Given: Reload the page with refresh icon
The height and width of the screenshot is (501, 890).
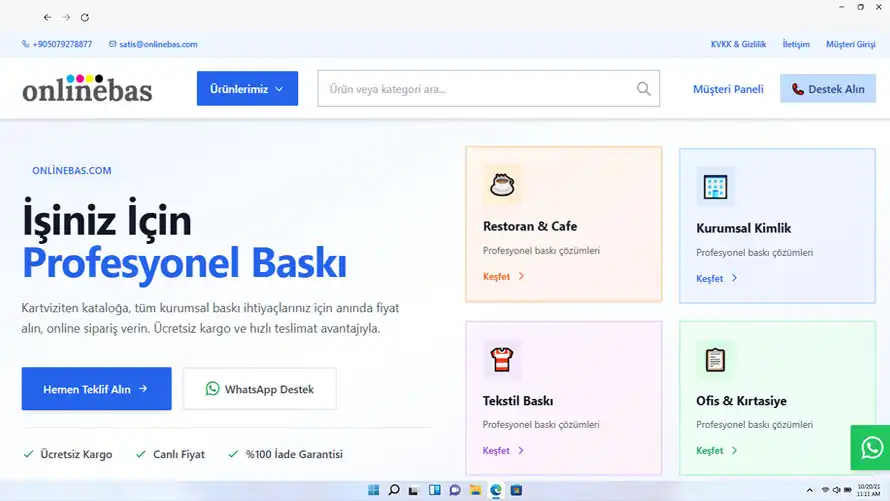Looking at the screenshot, I should [85, 18].
